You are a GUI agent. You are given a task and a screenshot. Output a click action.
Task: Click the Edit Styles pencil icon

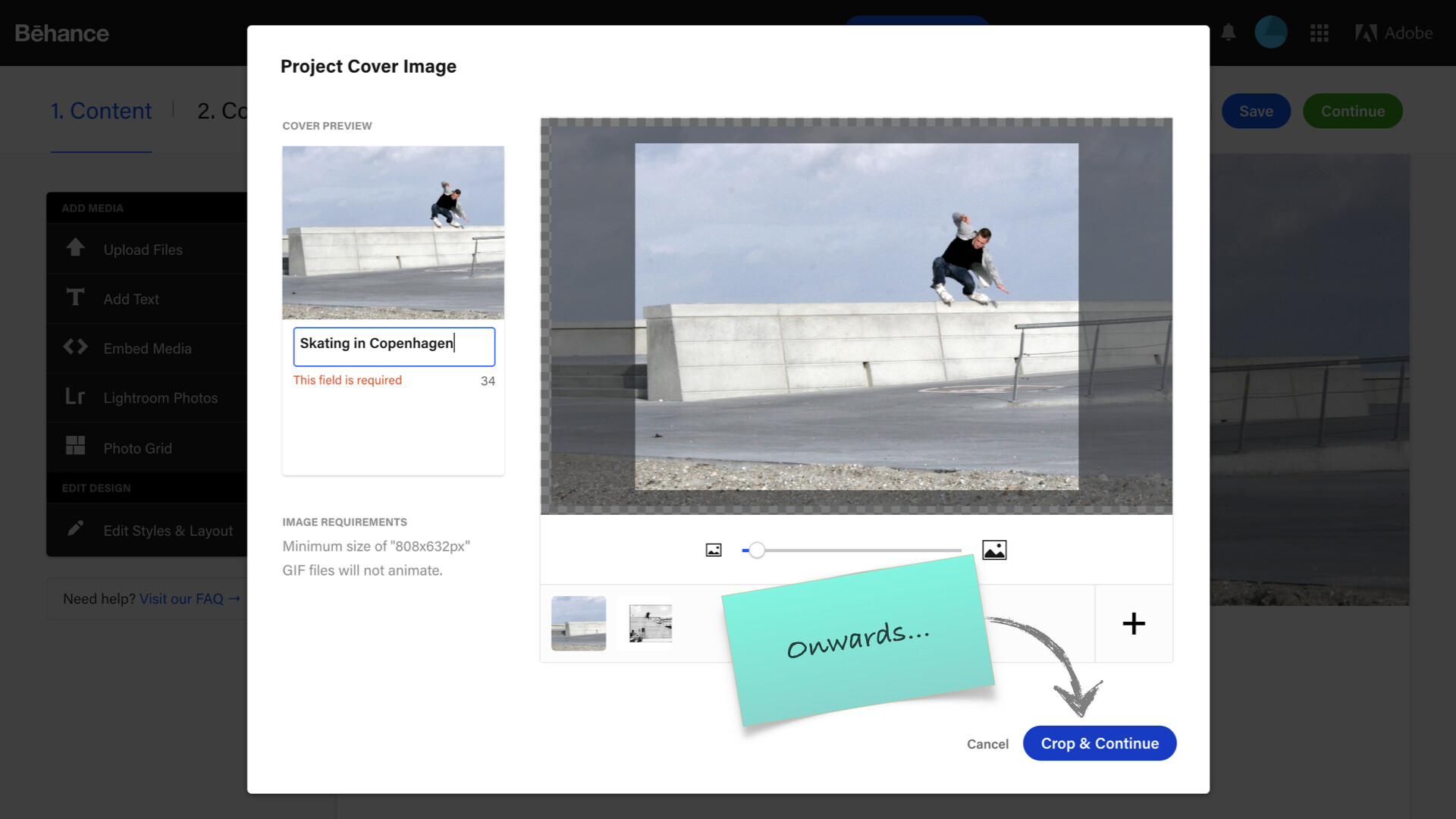75,529
